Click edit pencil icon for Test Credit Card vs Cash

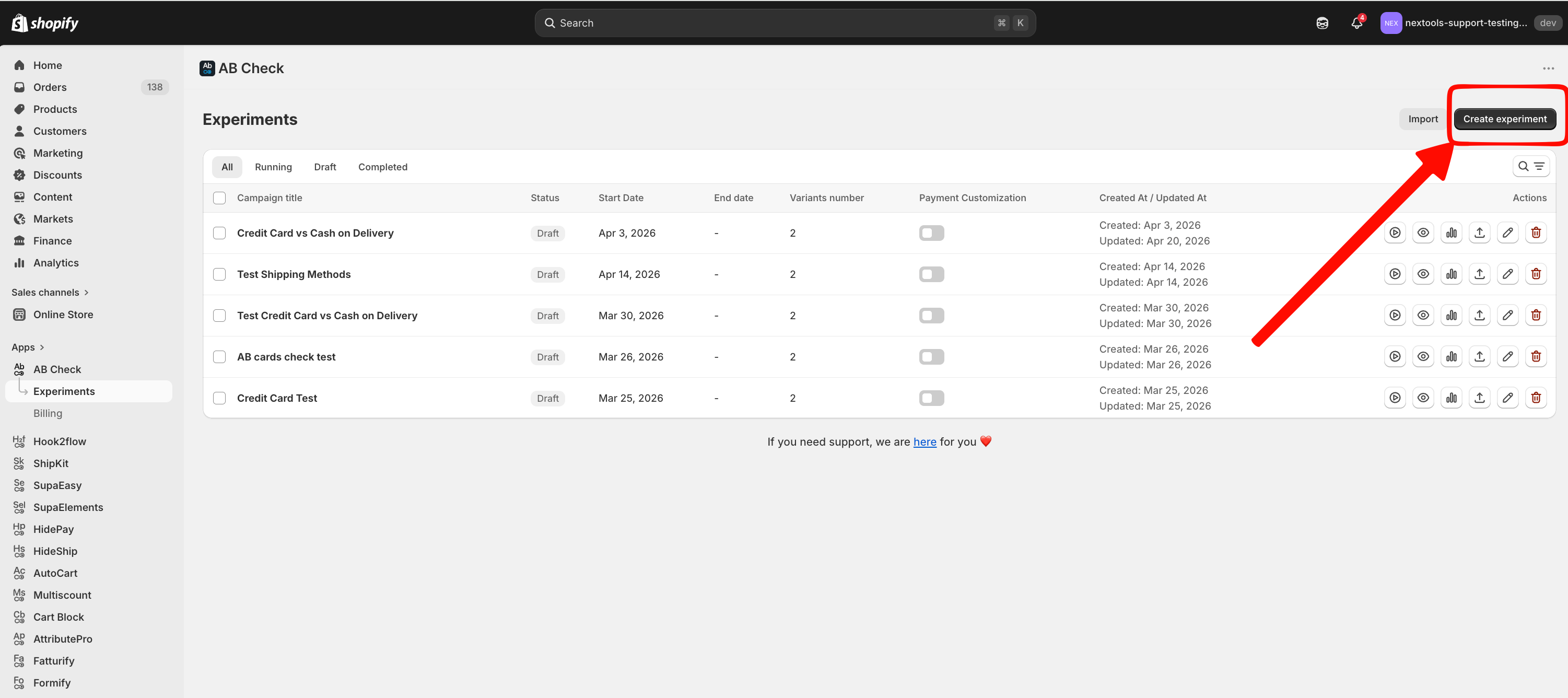coord(1507,316)
